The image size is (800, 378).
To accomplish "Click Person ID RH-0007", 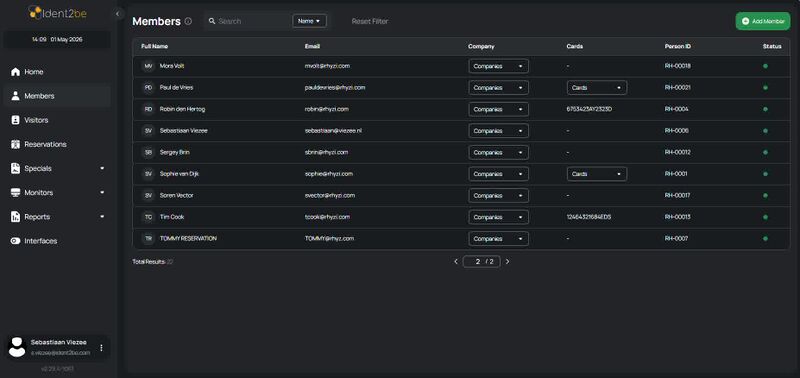I will pos(677,239).
